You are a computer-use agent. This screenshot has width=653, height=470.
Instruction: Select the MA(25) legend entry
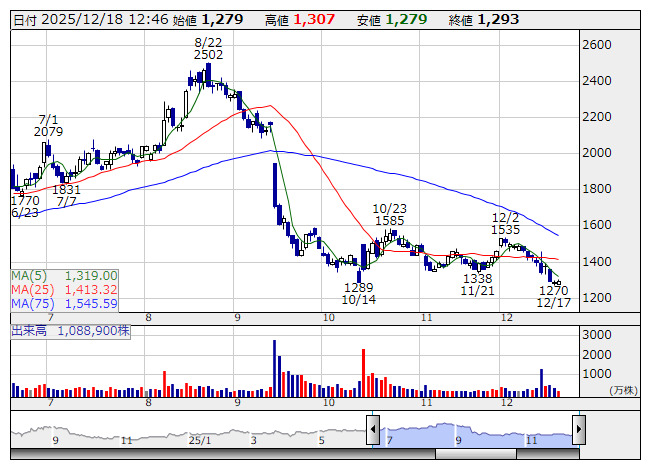65,289
